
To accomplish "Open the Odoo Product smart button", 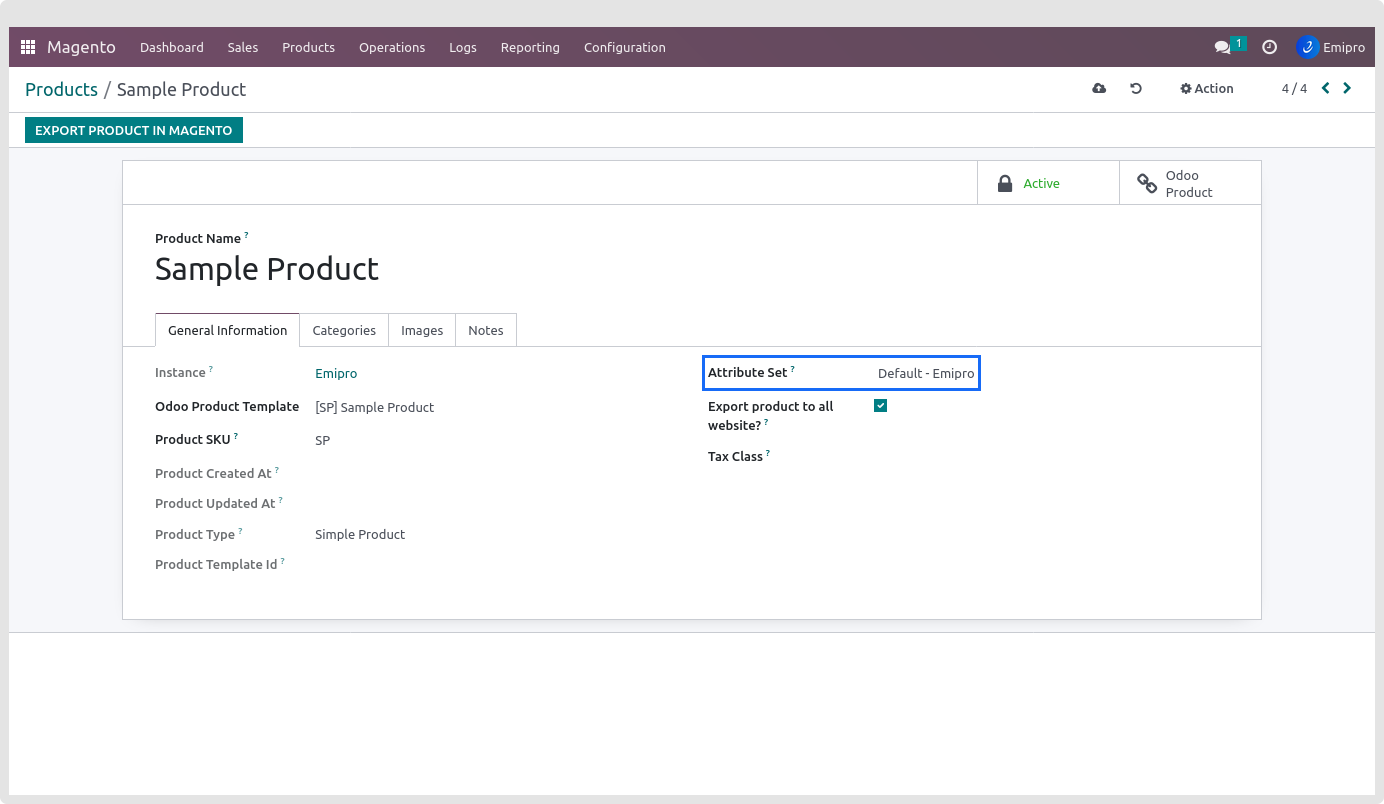I will [1189, 183].
